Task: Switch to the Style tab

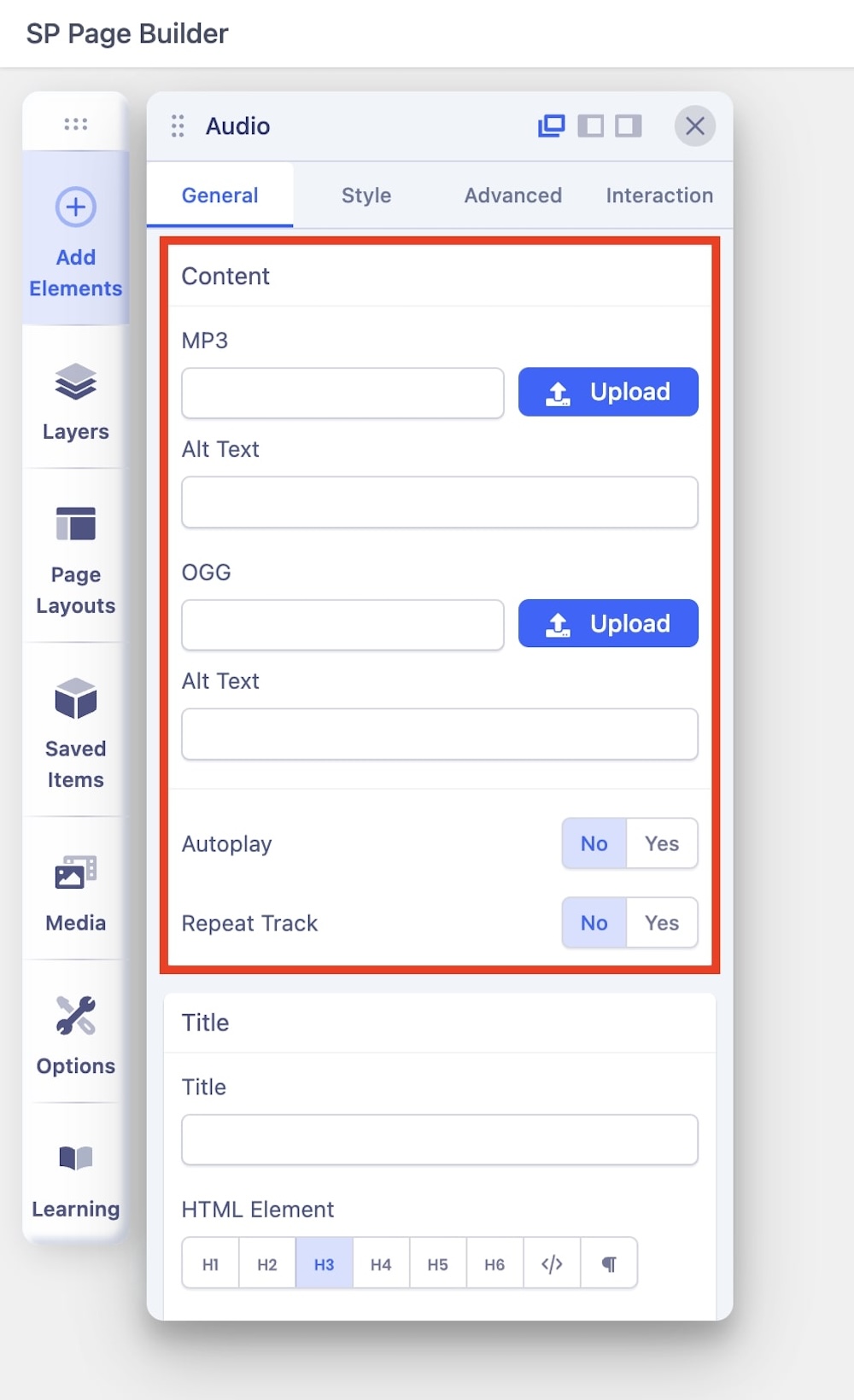Action: (366, 195)
